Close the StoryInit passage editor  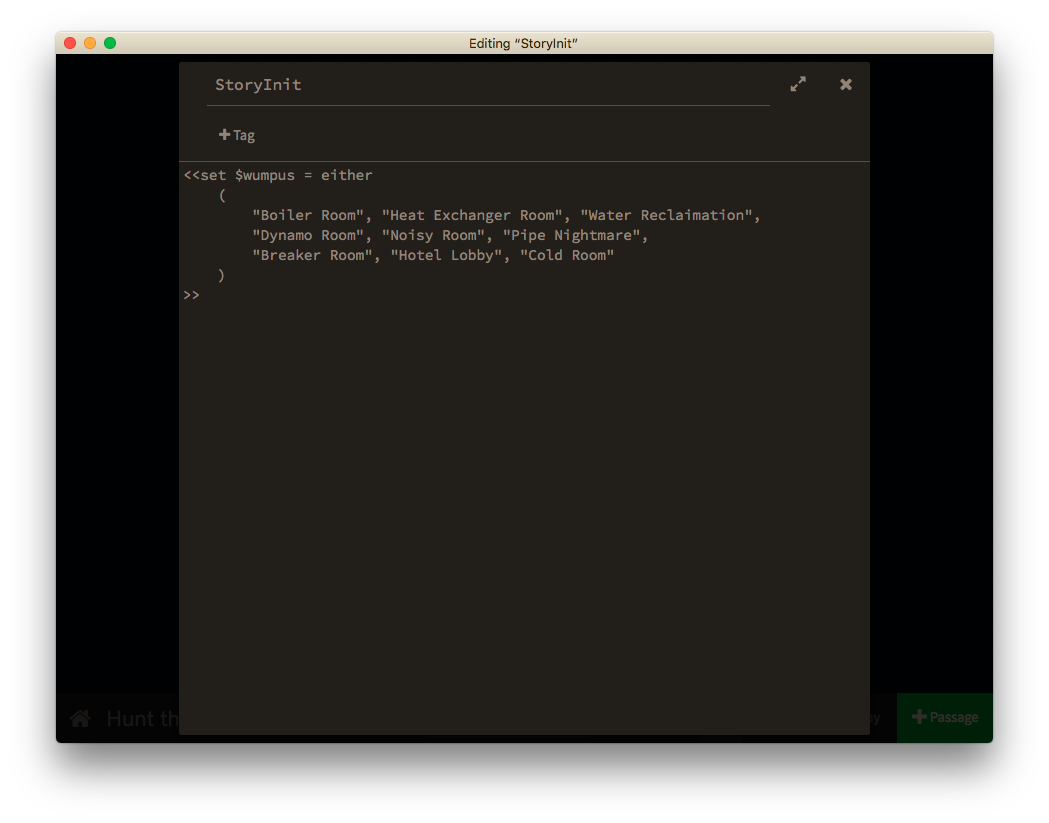pos(845,84)
